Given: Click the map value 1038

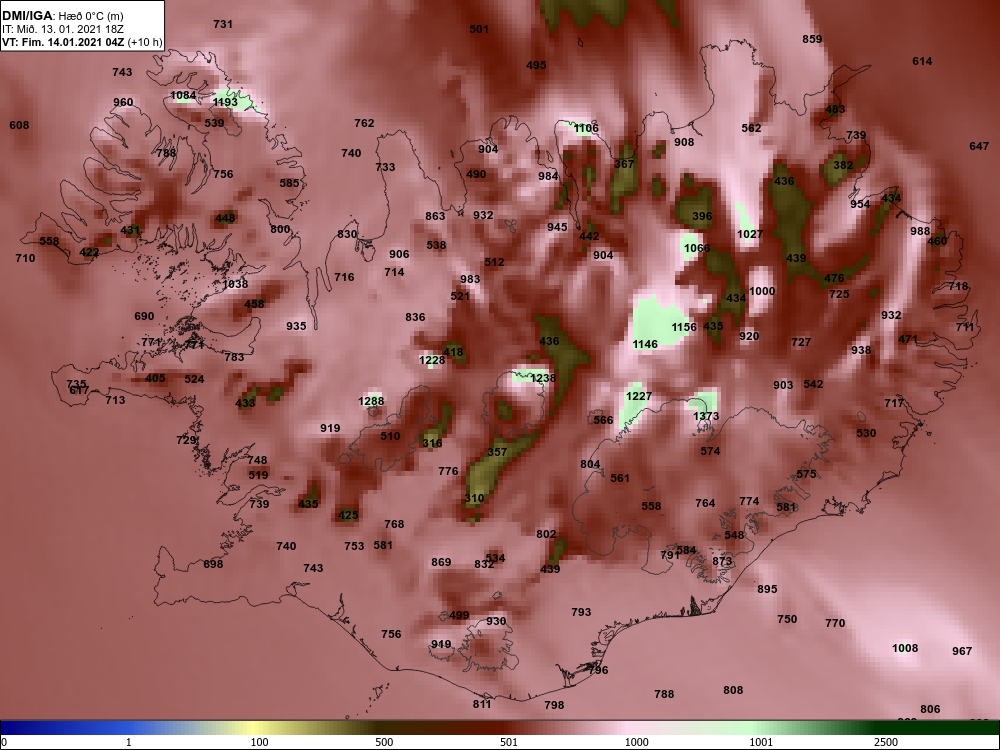Looking at the screenshot, I should point(235,284).
